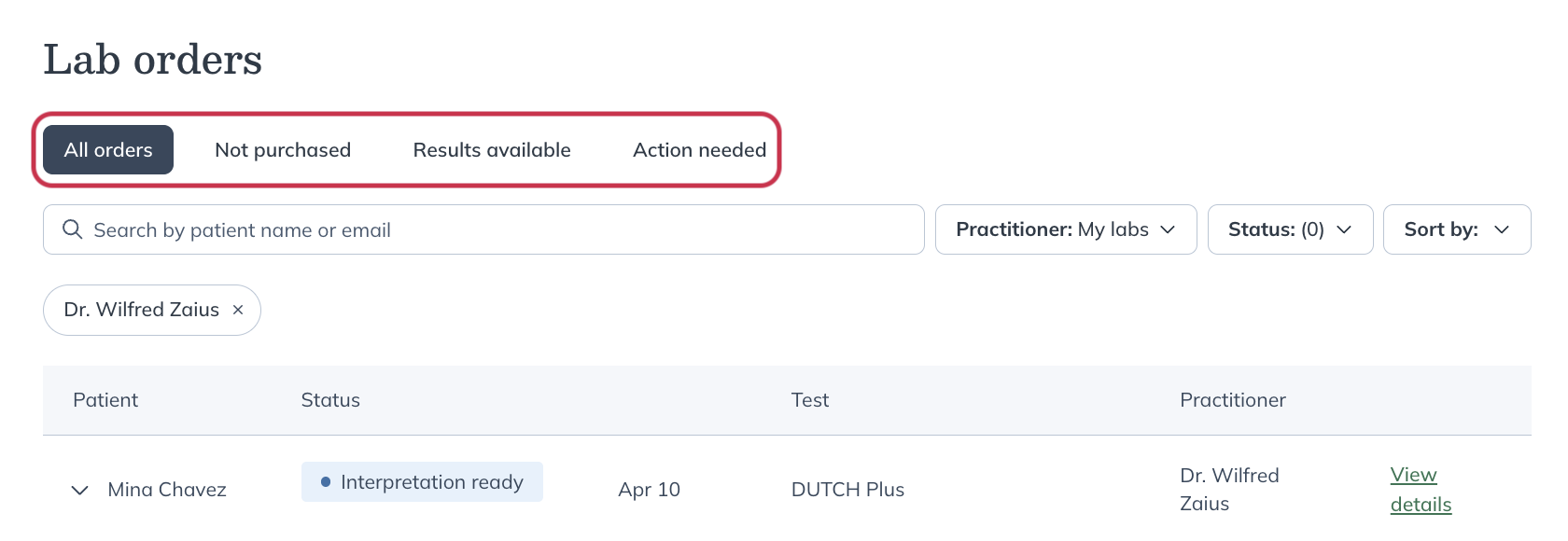Viewport: 1568px width, 541px height.
Task: Select the All orders tab
Action: 107,149
